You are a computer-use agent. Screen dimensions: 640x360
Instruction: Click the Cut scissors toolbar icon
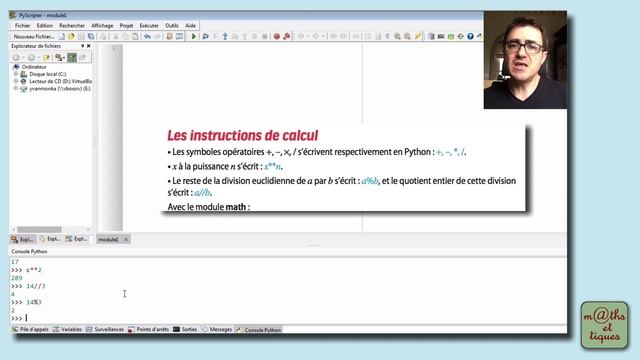116,36
